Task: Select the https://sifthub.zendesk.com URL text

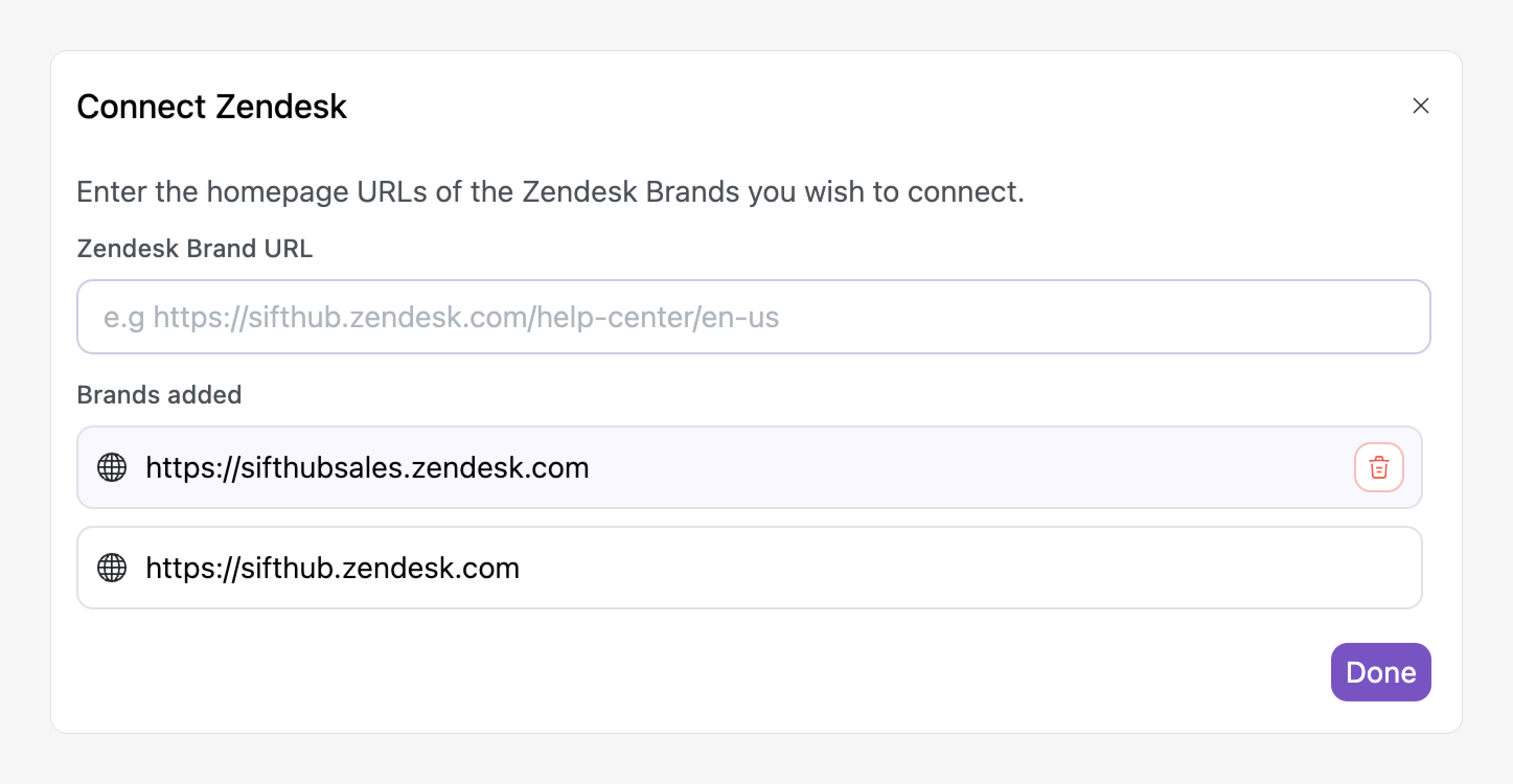Action: click(333, 569)
